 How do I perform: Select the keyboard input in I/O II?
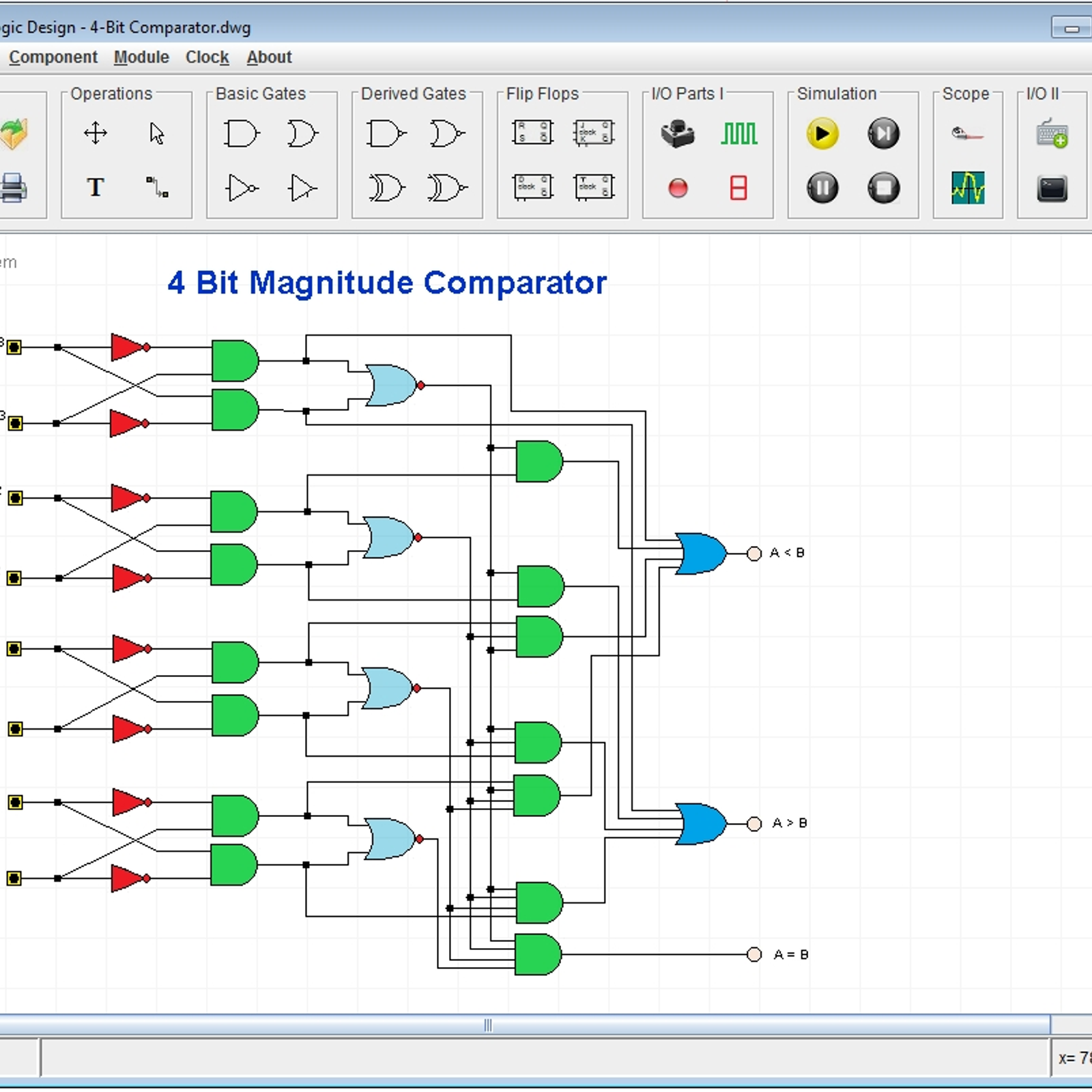point(1052,133)
